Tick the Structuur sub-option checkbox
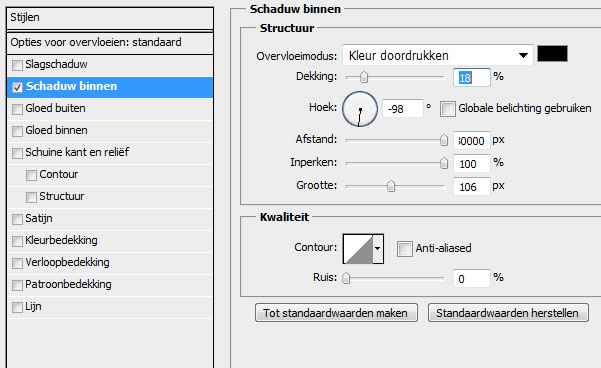Image resolution: width=601 pixels, height=368 pixels. 31,197
